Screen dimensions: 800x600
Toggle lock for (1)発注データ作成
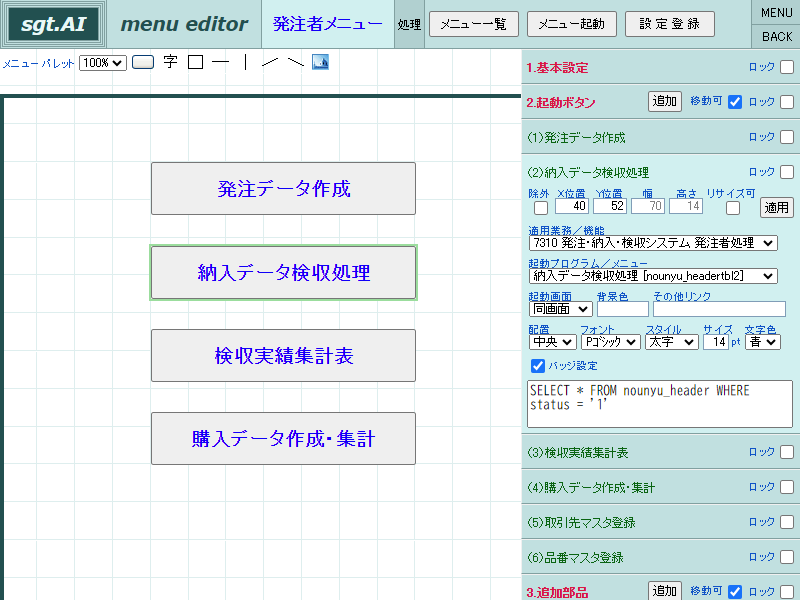[787, 137]
